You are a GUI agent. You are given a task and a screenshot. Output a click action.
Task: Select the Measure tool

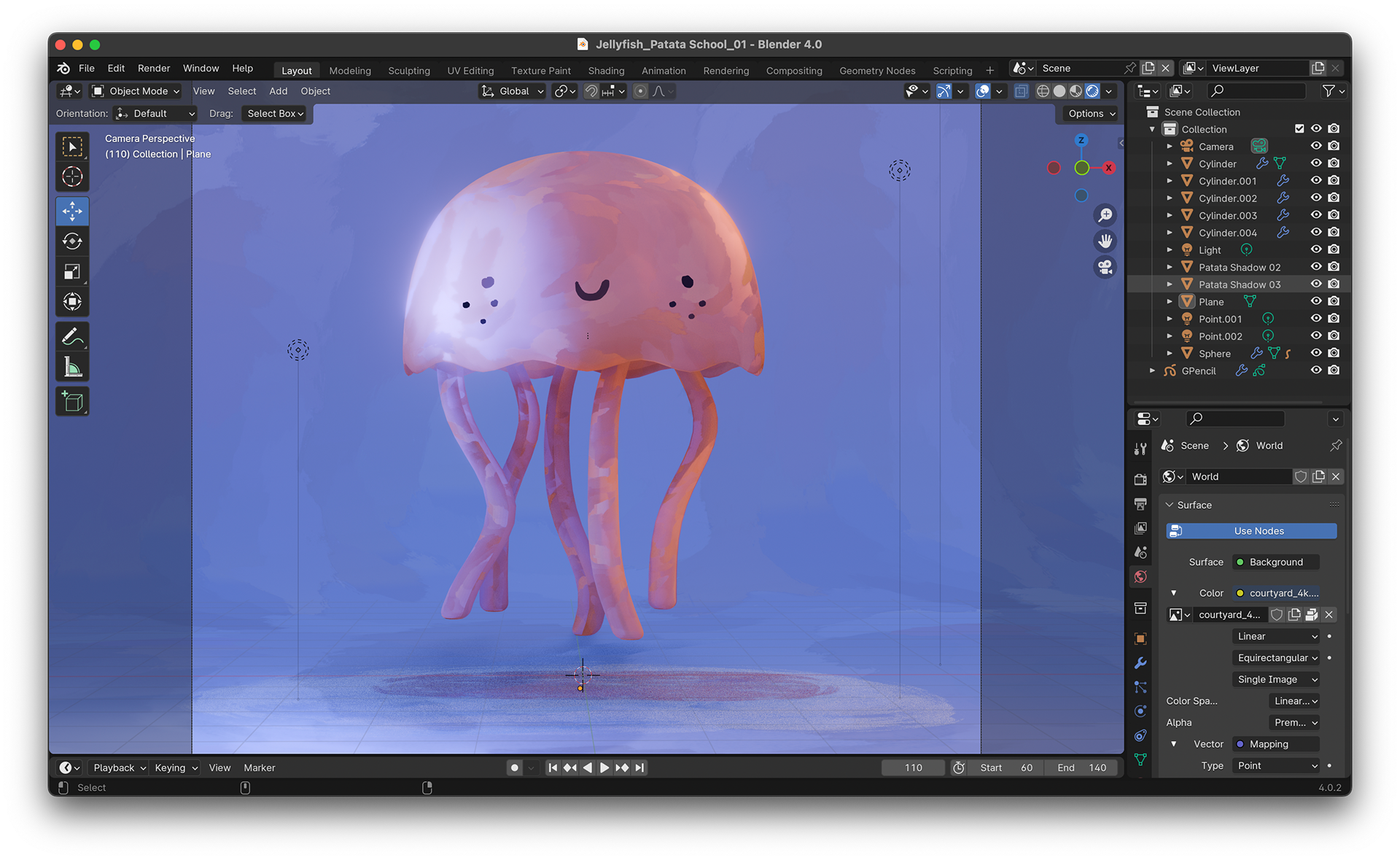click(72, 366)
